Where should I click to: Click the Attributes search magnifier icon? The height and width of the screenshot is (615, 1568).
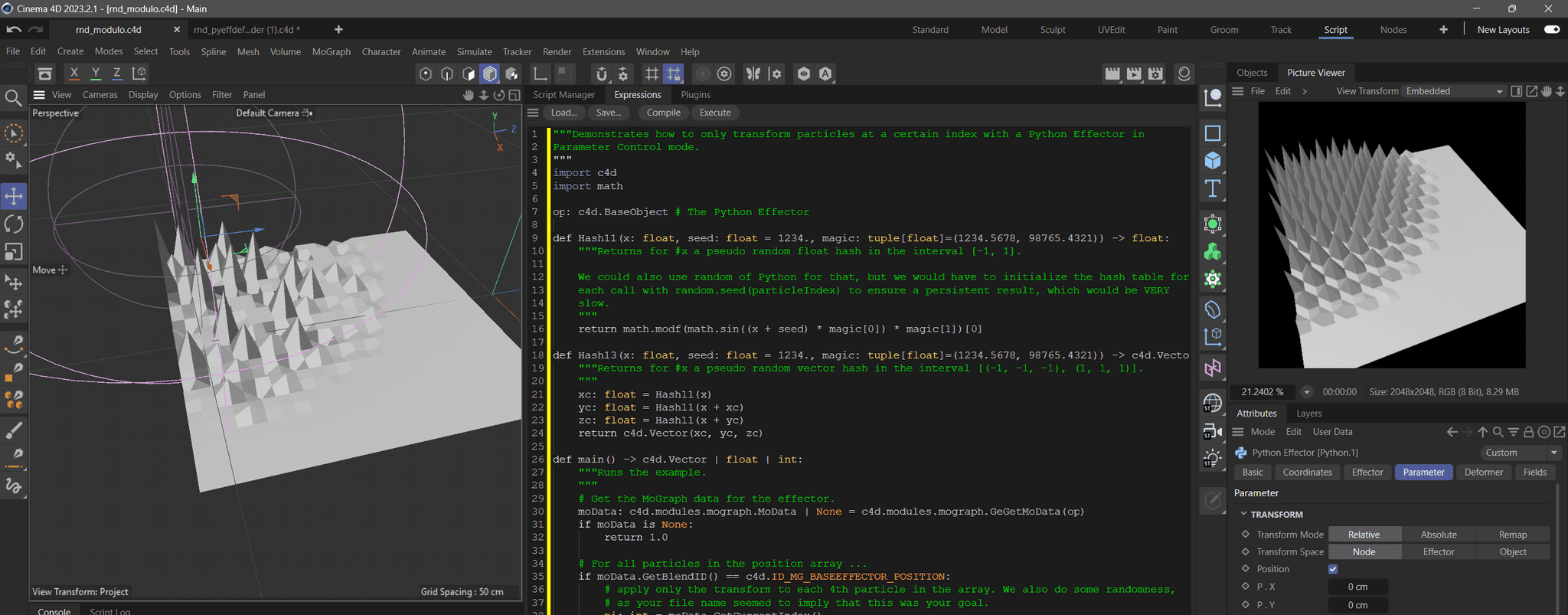pos(1498,432)
